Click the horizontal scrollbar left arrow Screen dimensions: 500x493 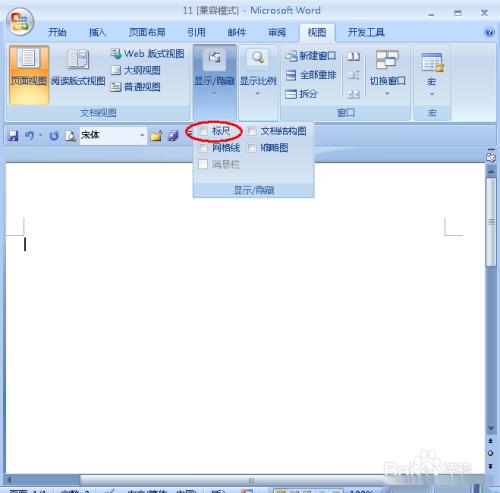click(9, 480)
